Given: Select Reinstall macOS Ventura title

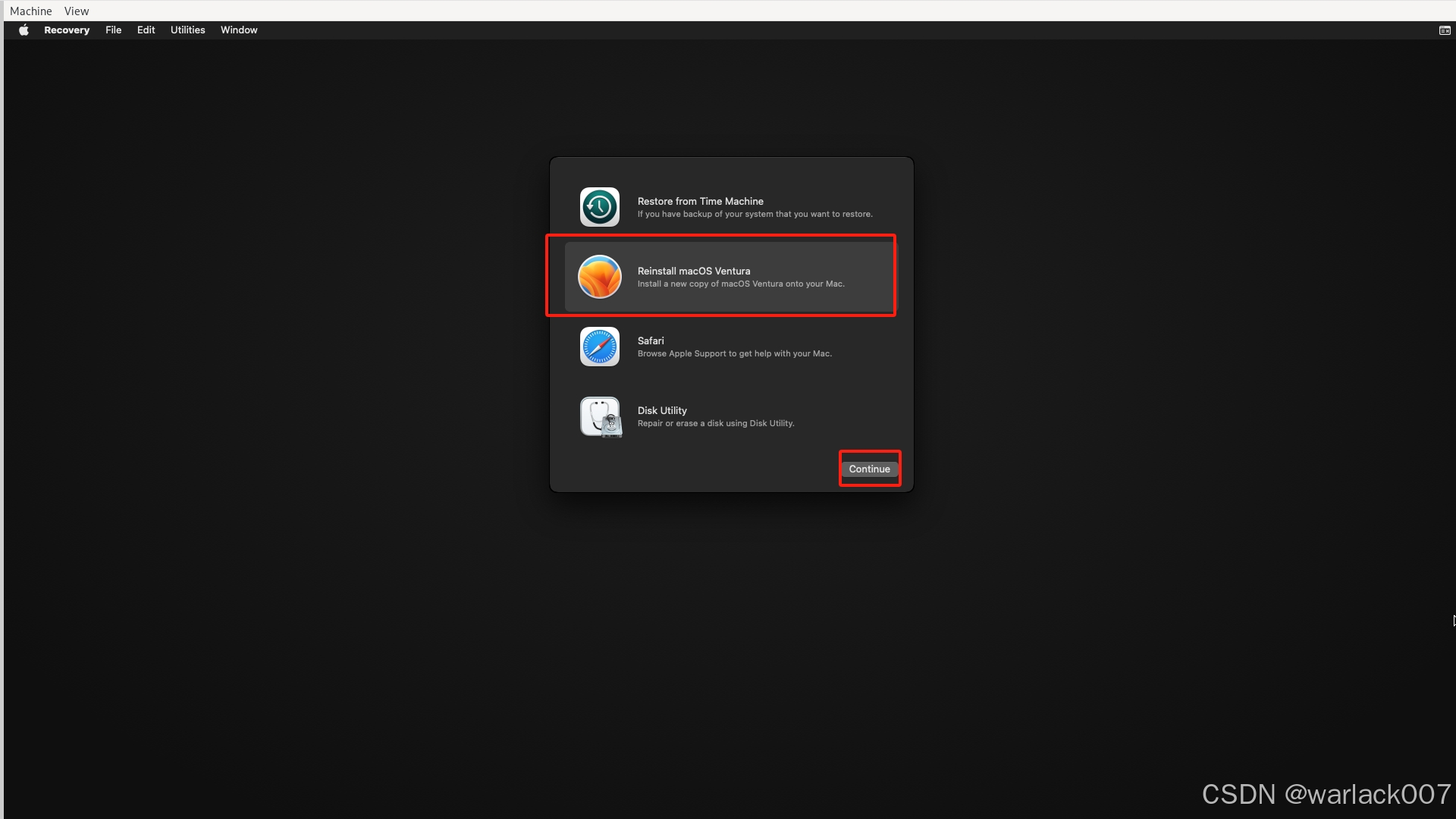Looking at the screenshot, I should 694,271.
